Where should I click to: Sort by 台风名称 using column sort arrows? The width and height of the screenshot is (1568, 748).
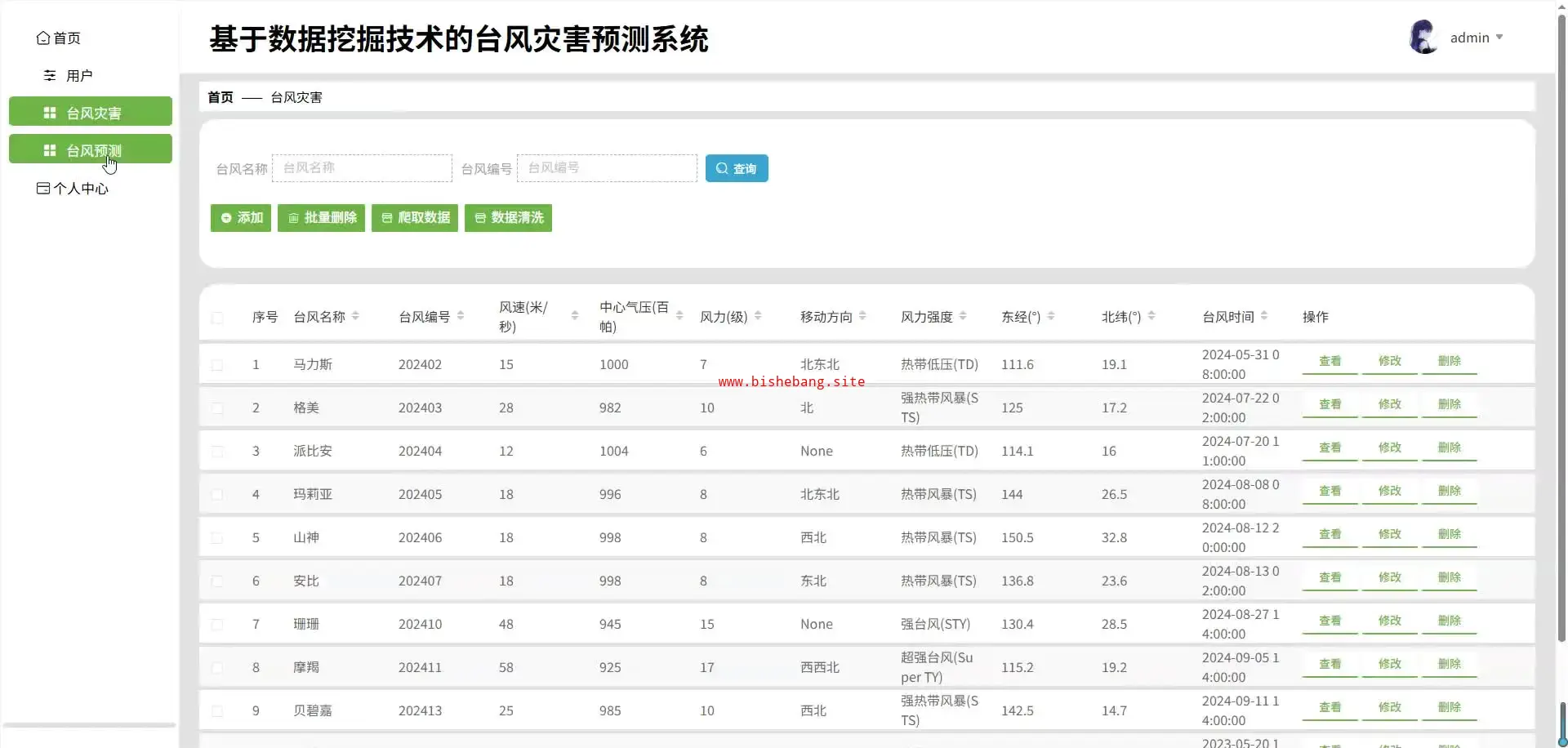click(355, 316)
